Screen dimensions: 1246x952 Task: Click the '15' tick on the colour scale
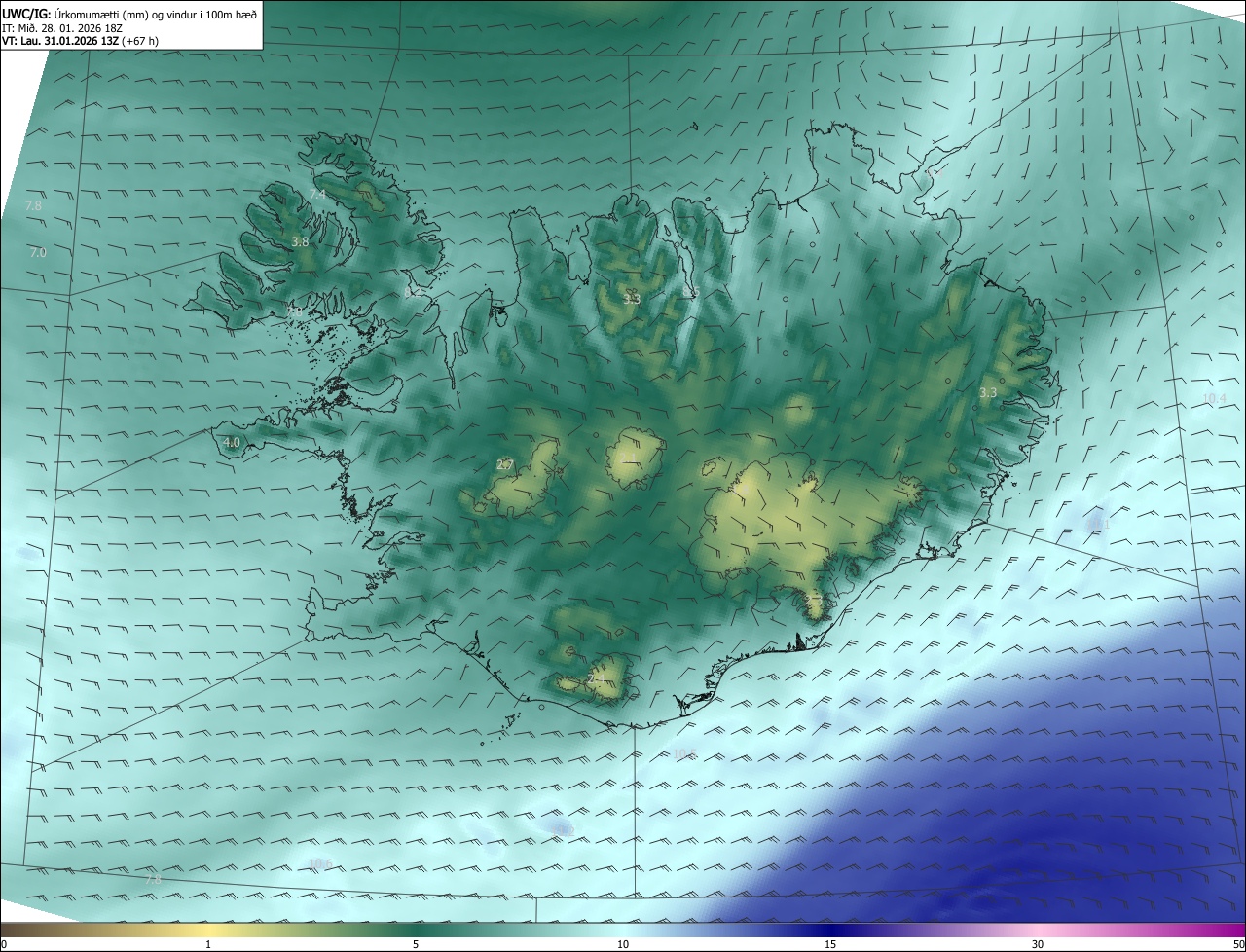tap(830, 944)
